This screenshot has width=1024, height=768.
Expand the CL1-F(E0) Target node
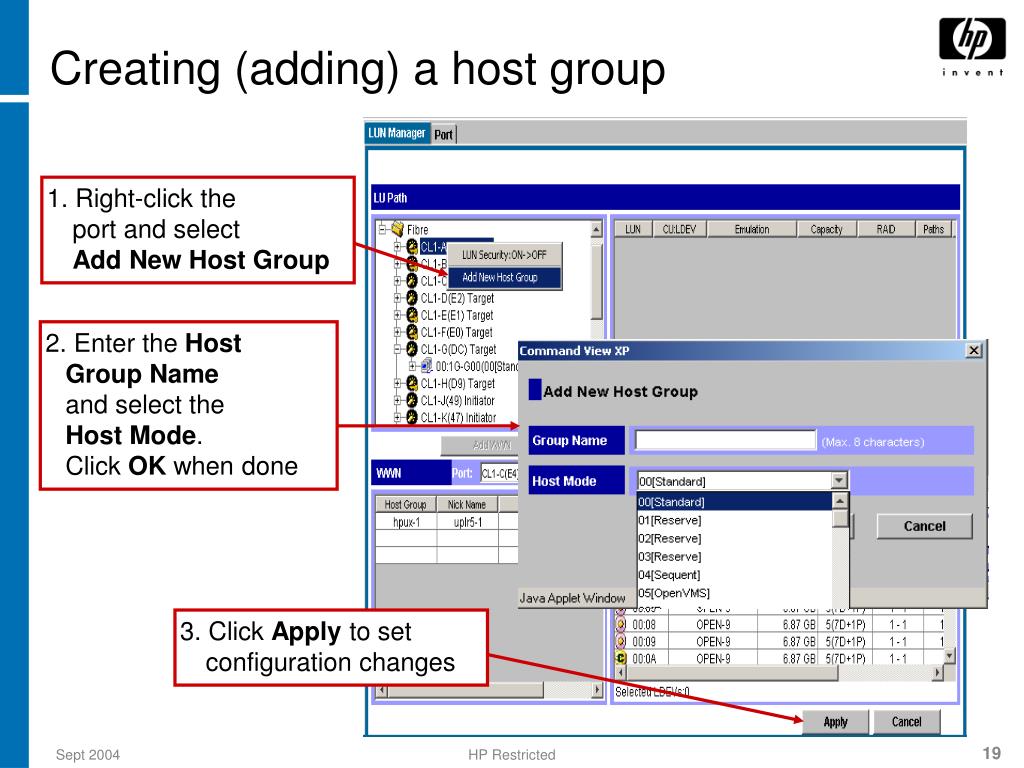tap(397, 332)
